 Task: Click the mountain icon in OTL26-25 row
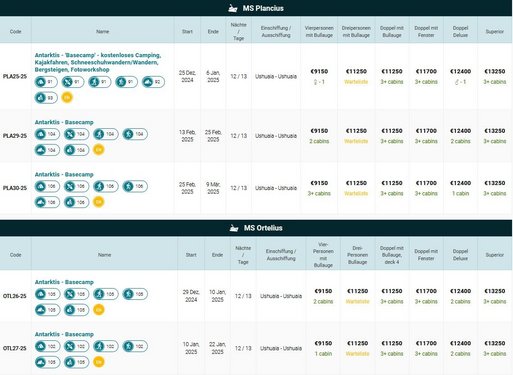[x=41, y=310]
